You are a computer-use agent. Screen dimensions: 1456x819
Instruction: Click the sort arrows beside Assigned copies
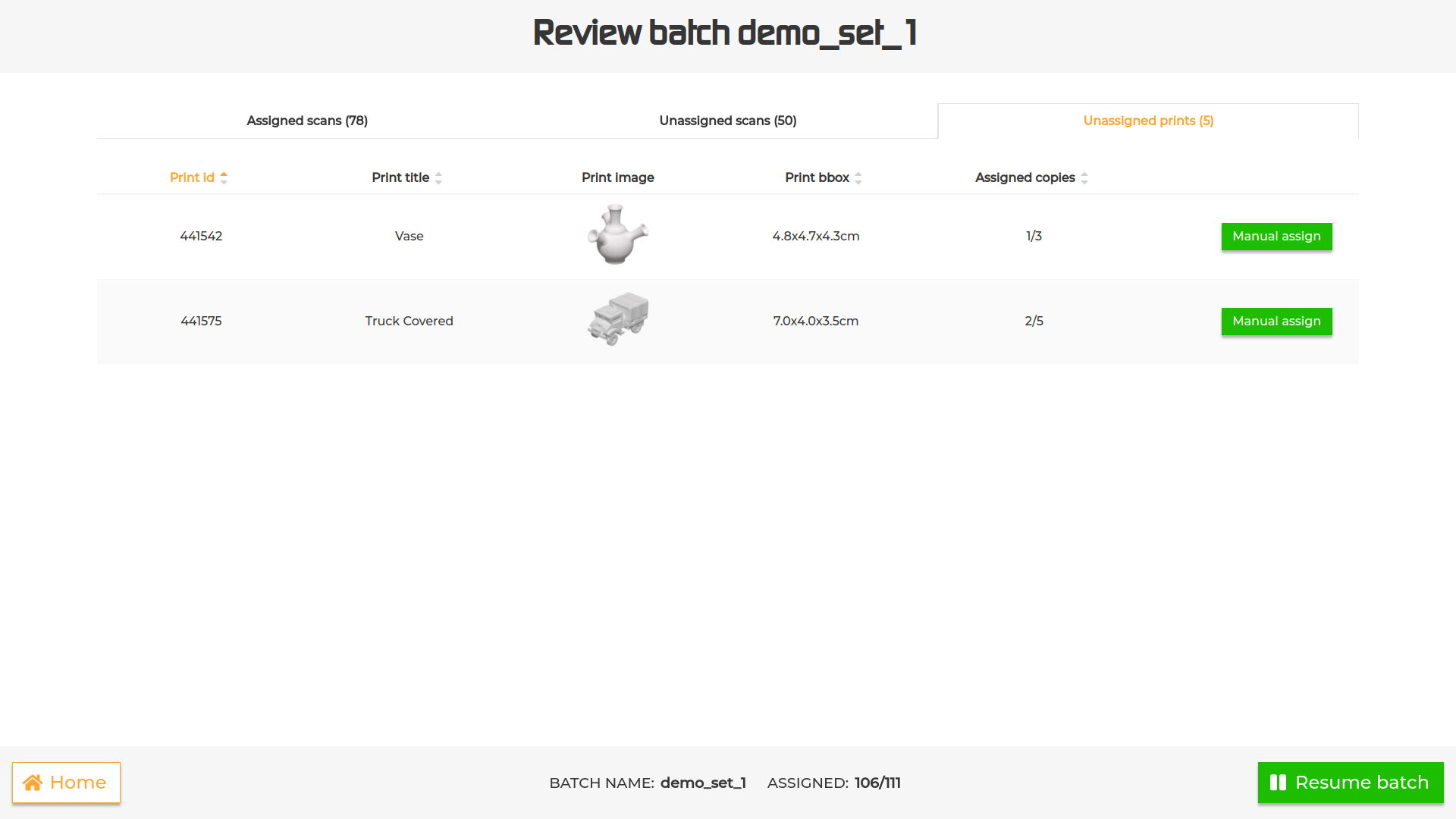[x=1084, y=177]
